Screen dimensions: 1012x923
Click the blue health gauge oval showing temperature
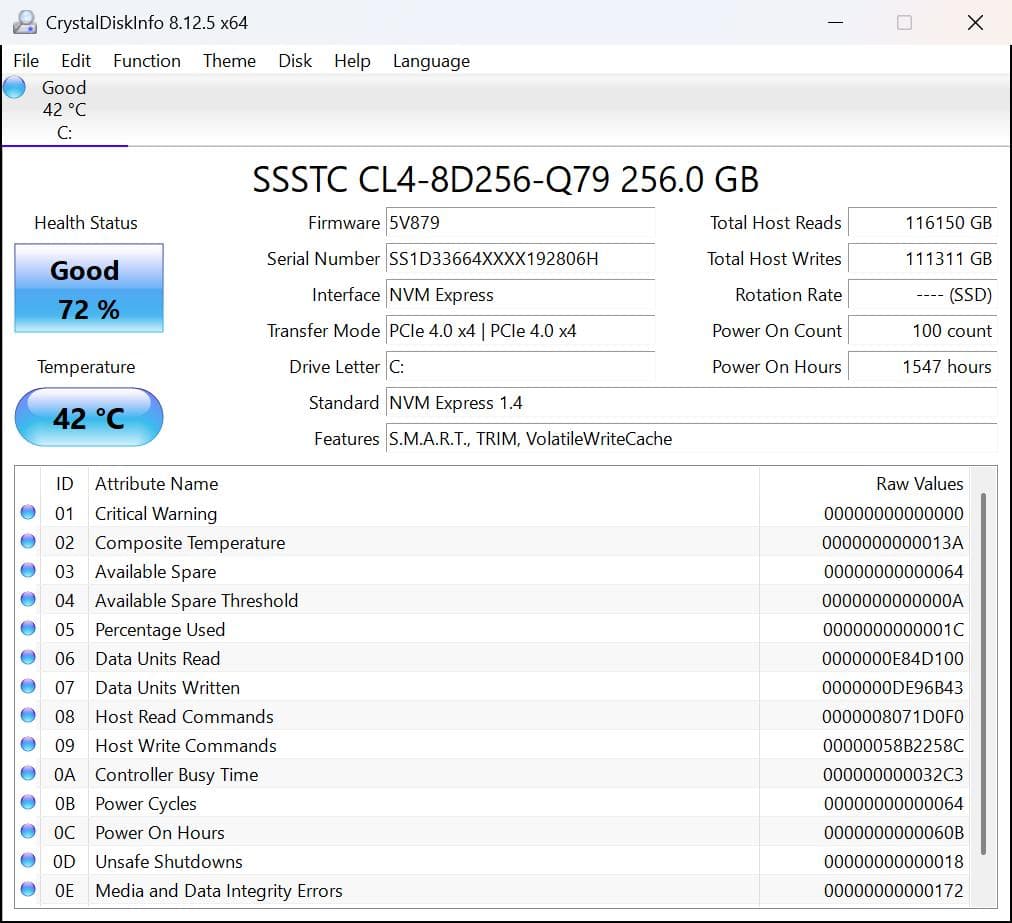tap(88, 417)
